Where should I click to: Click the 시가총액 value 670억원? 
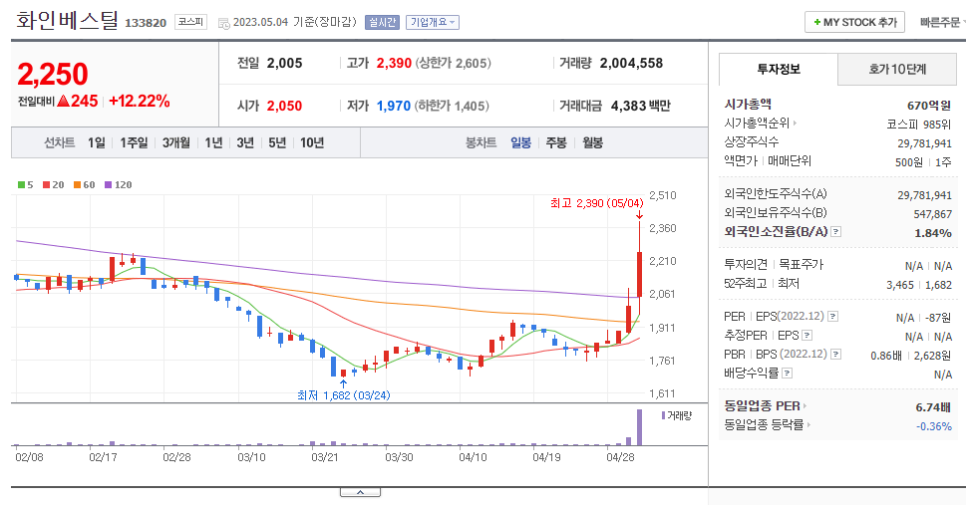pos(929,105)
